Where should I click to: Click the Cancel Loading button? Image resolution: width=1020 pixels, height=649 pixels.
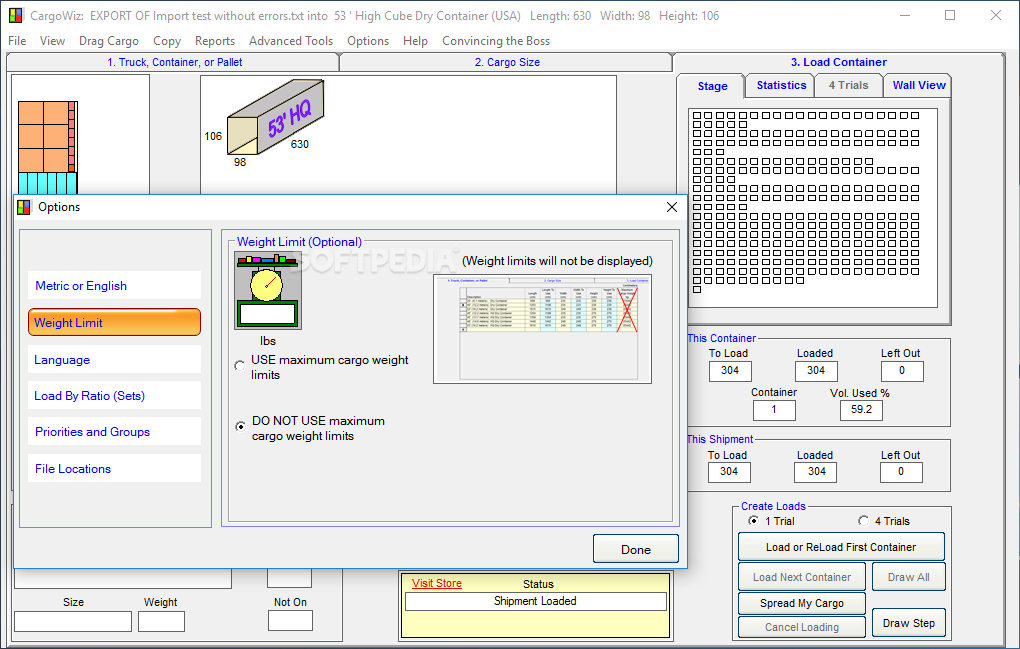pos(801,627)
